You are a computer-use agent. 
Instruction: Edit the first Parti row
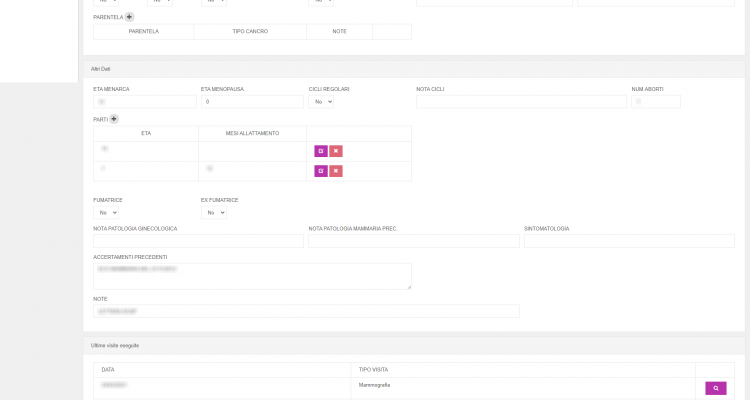pos(321,151)
